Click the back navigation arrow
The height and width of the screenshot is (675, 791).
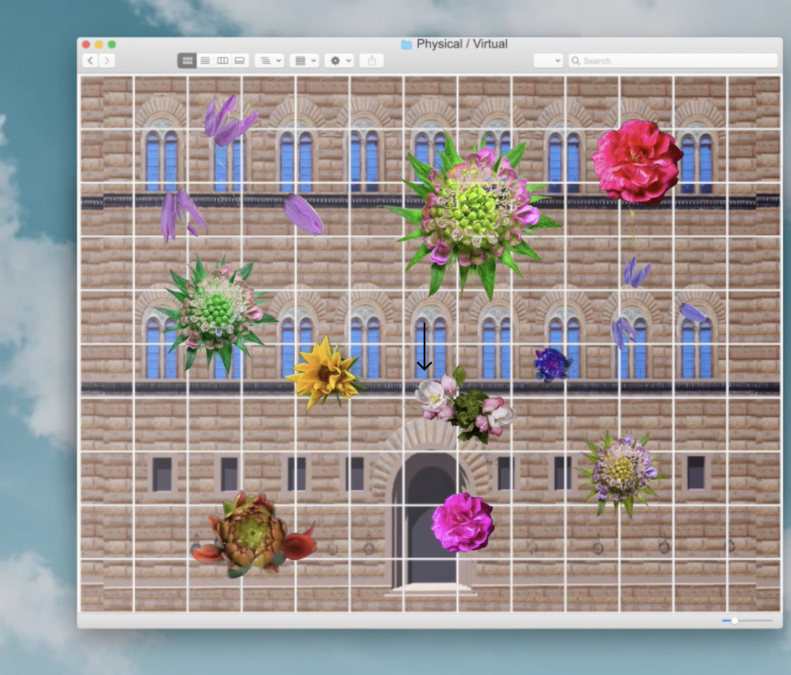coord(90,61)
